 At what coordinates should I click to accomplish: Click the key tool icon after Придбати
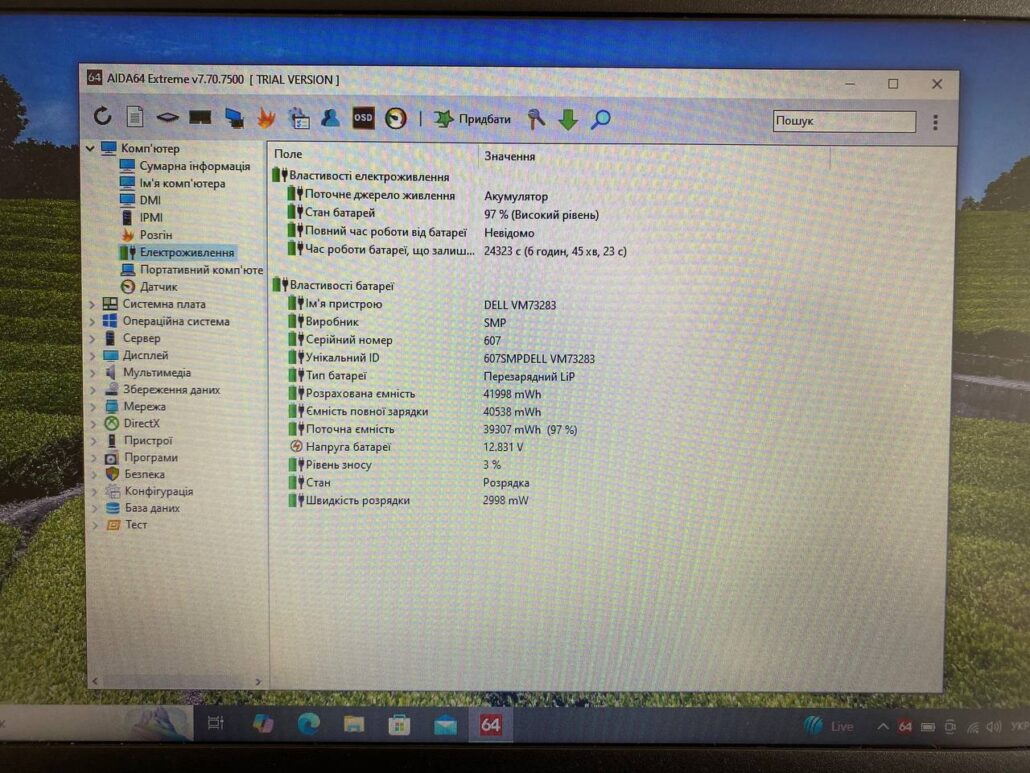[536, 119]
